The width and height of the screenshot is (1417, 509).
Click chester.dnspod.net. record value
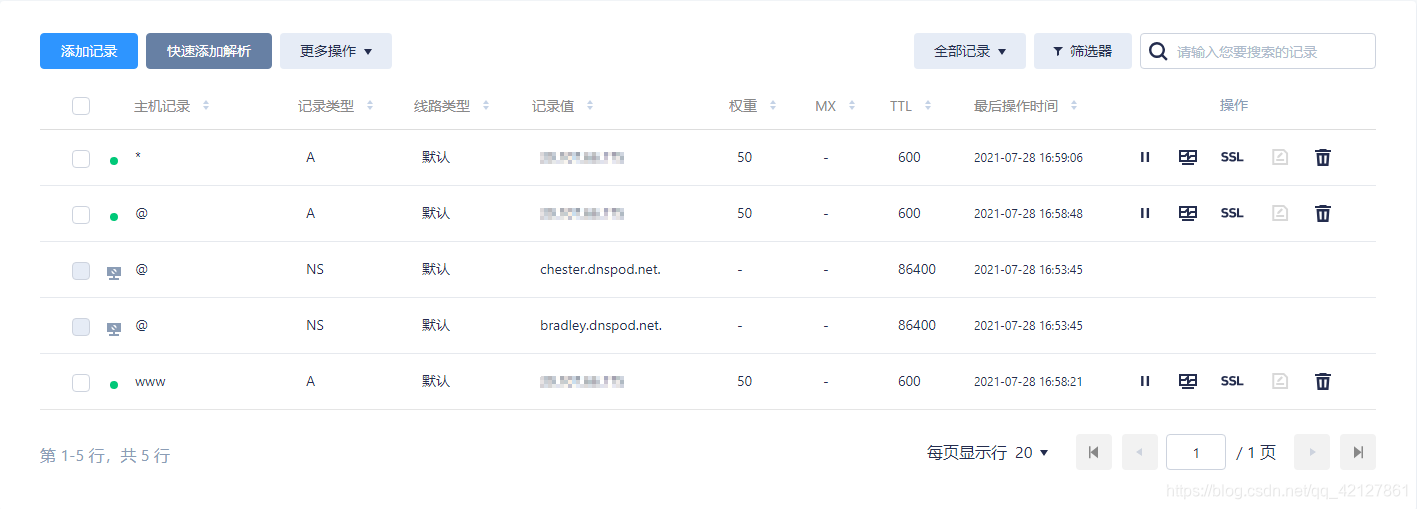pyautogui.click(x=600, y=269)
